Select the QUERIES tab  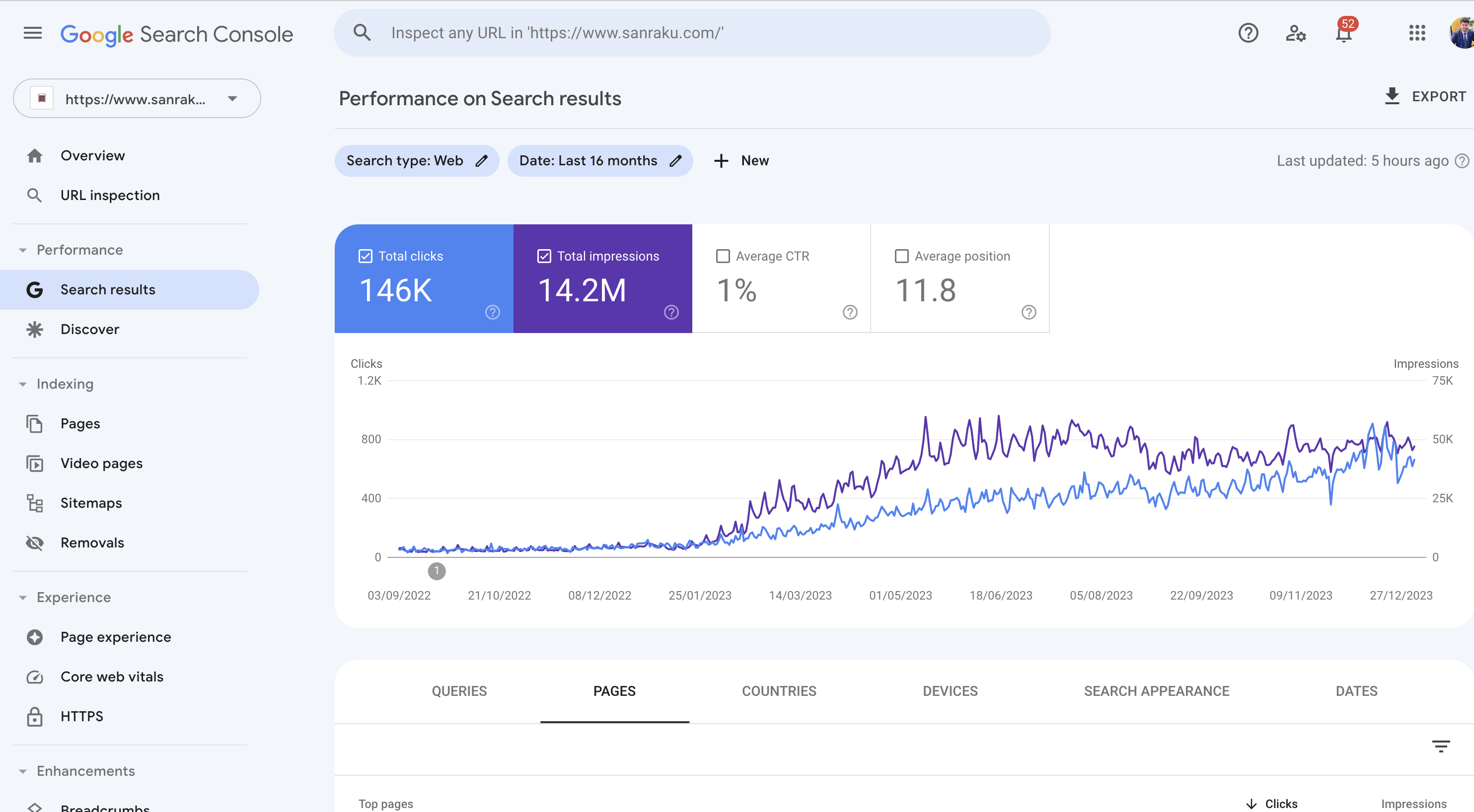click(x=459, y=691)
